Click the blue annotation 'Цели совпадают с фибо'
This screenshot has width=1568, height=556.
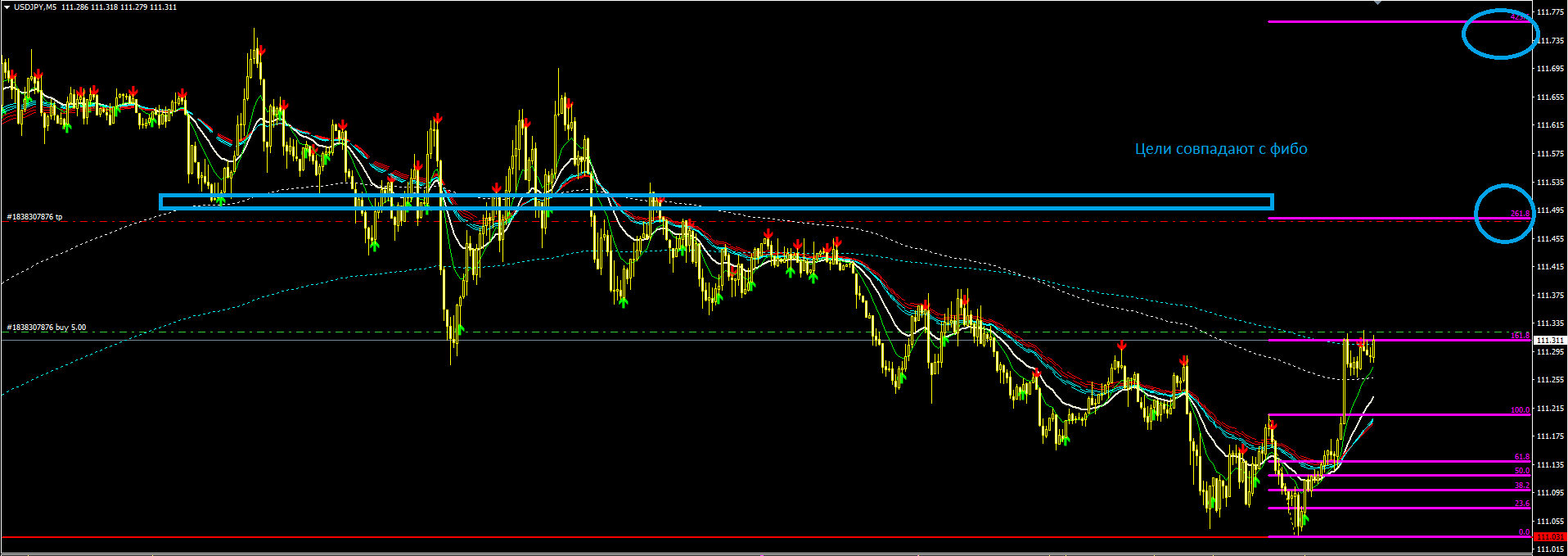coord(1221,149)
